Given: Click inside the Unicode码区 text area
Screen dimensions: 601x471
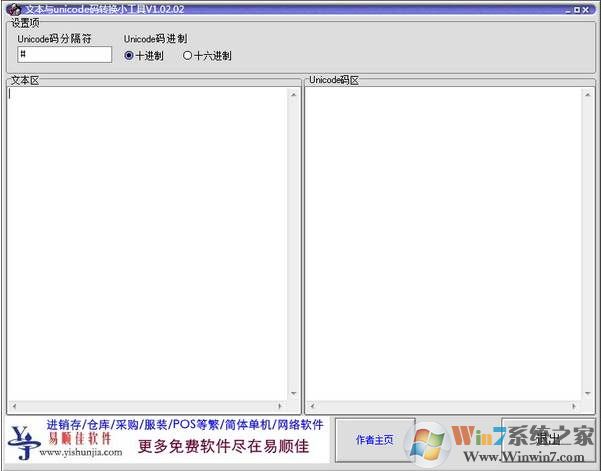Looking at the screenshot, I should tap(443, 244).
